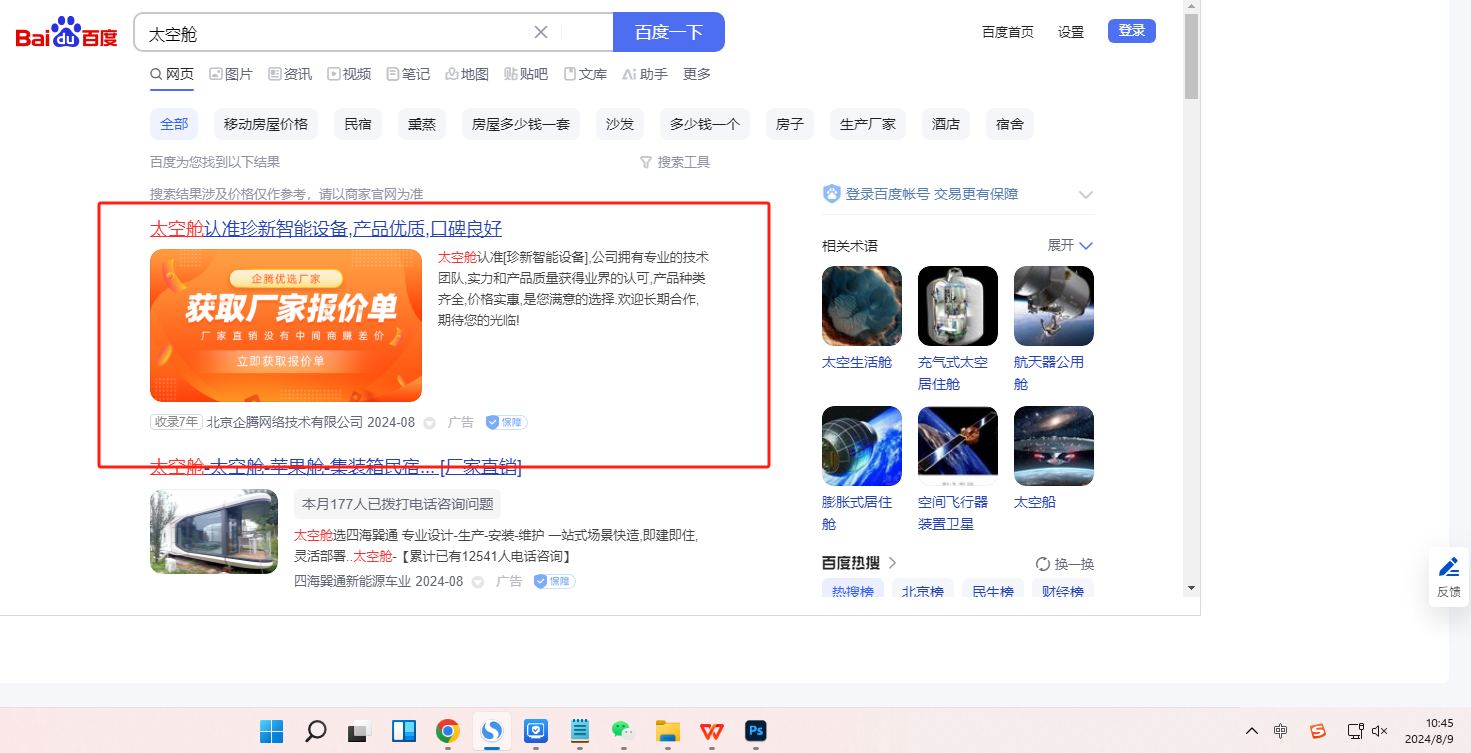Open Task View in the taskbar
1471x753 pixels.
359,731
